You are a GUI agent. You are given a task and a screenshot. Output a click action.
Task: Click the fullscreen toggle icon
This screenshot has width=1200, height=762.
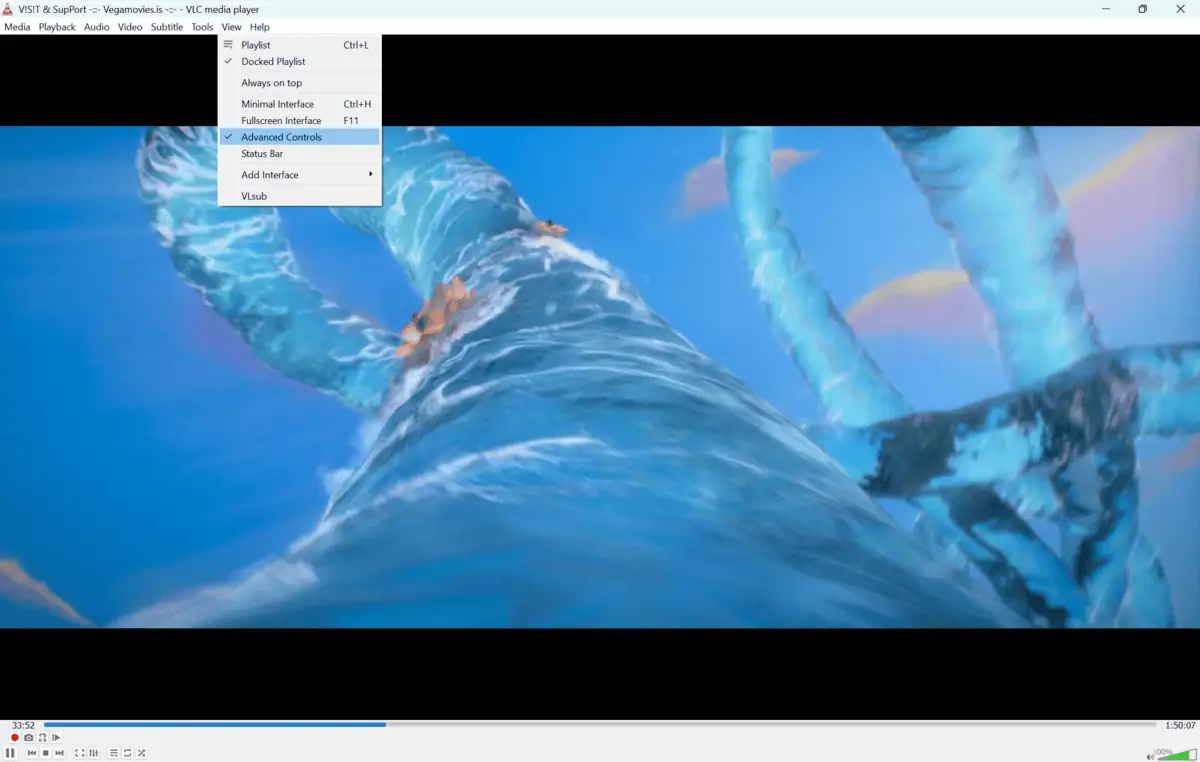coord(79,753)
